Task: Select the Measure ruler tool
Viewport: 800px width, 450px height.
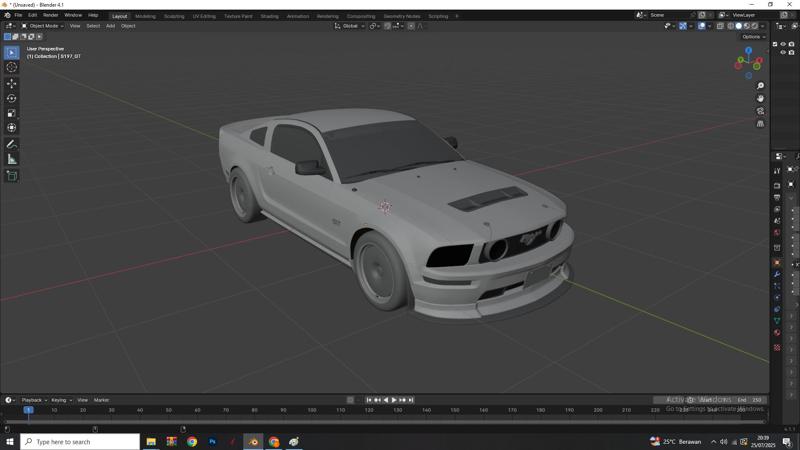Action: coord(12,159)
